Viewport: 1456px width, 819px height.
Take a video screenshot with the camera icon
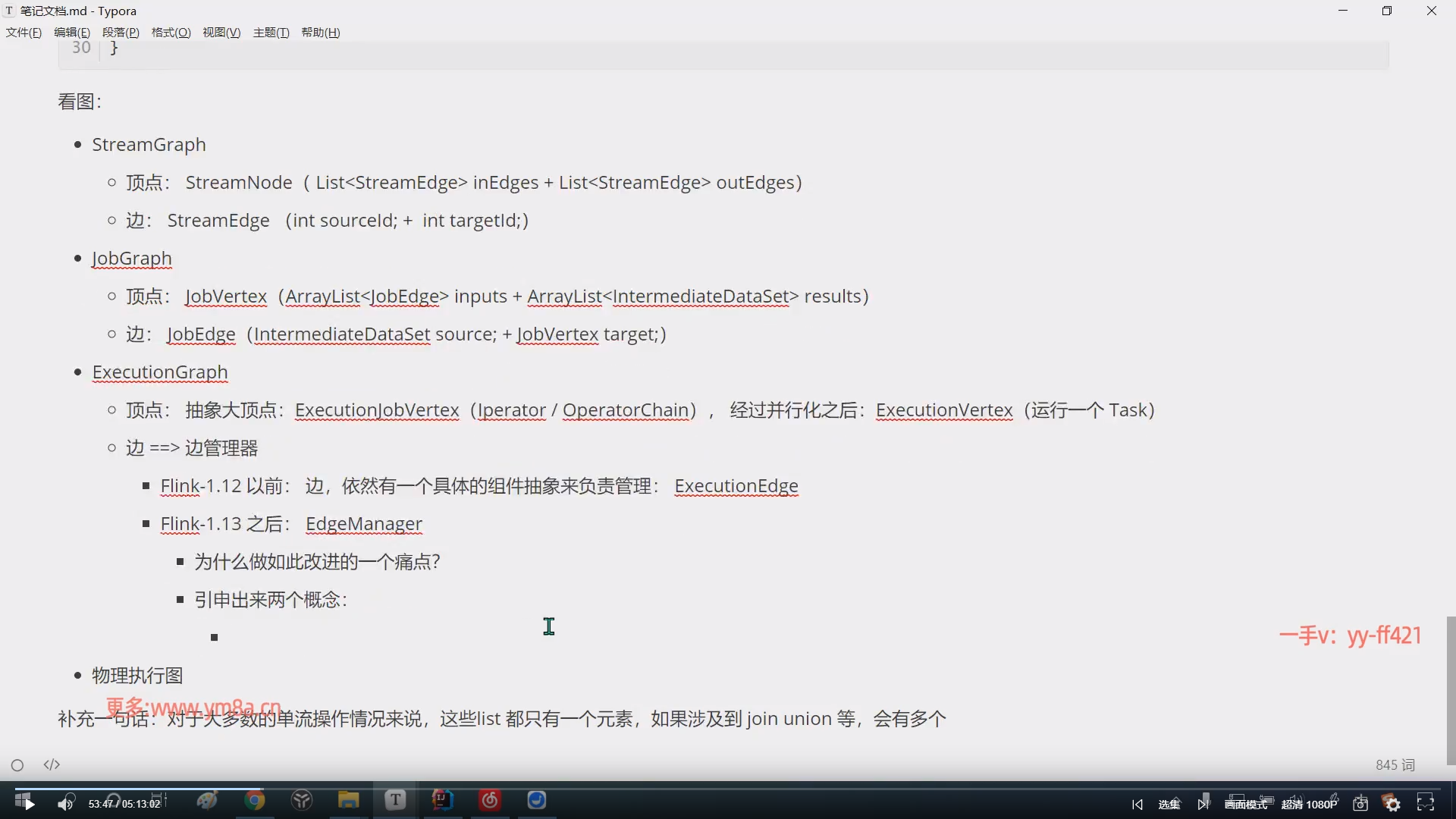[x=1360, y=804]
